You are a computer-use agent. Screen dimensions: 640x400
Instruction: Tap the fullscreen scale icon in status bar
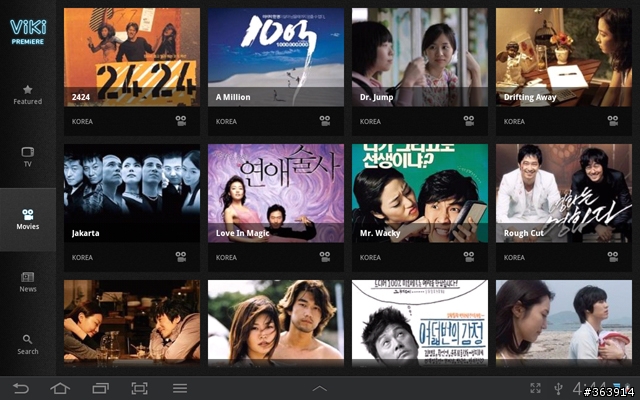coord(535,388)
